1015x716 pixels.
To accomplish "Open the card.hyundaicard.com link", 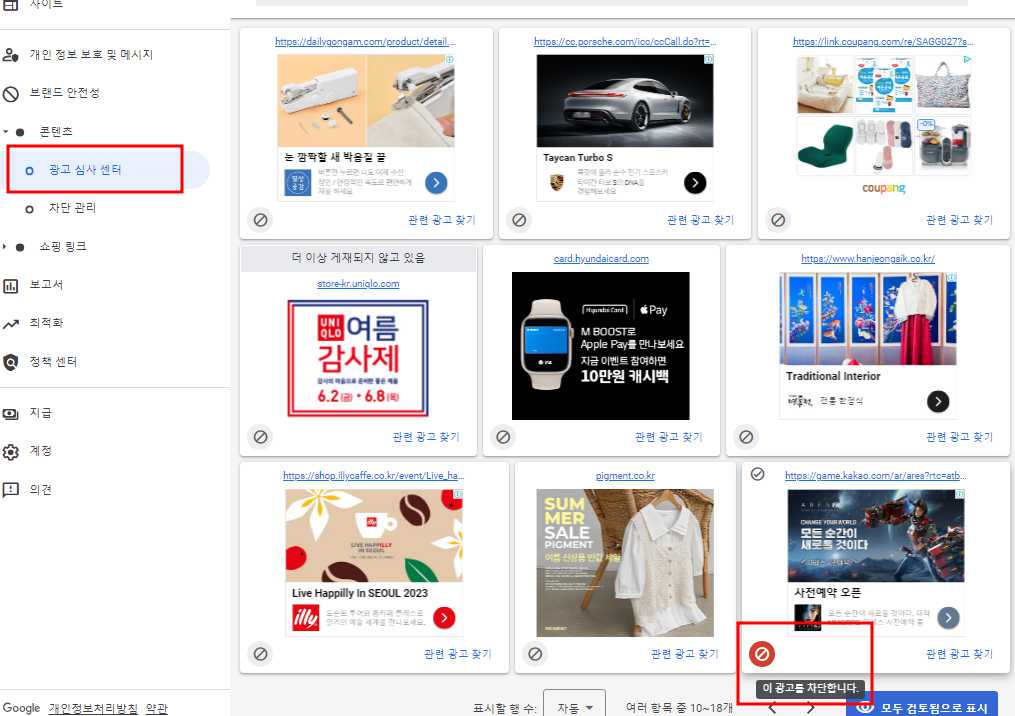I will pyautogui.click(x=601, y=259).
